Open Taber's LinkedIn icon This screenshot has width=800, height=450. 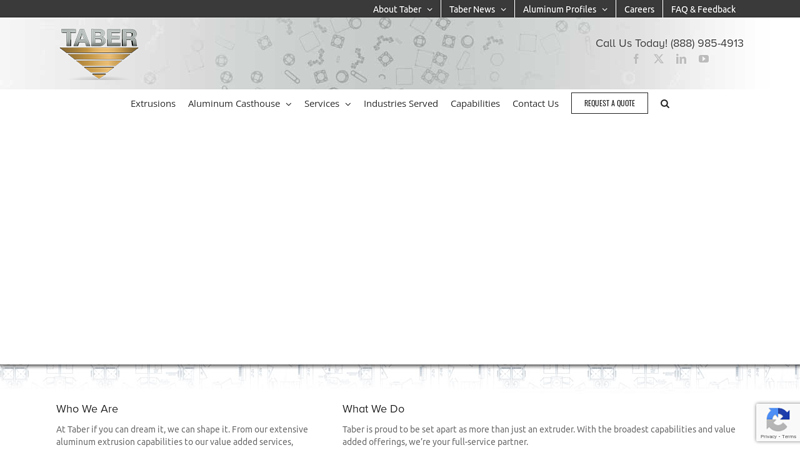(681, 59)
